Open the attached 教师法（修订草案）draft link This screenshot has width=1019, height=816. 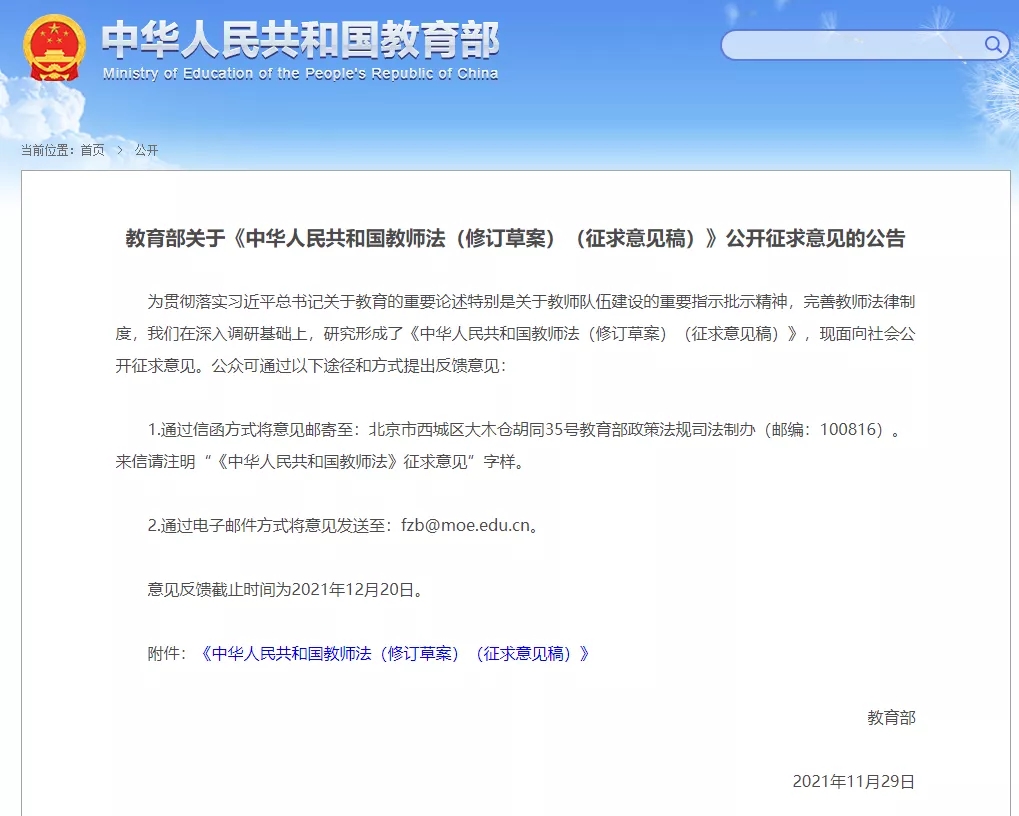pyautogui.click(x=395, y=654)
